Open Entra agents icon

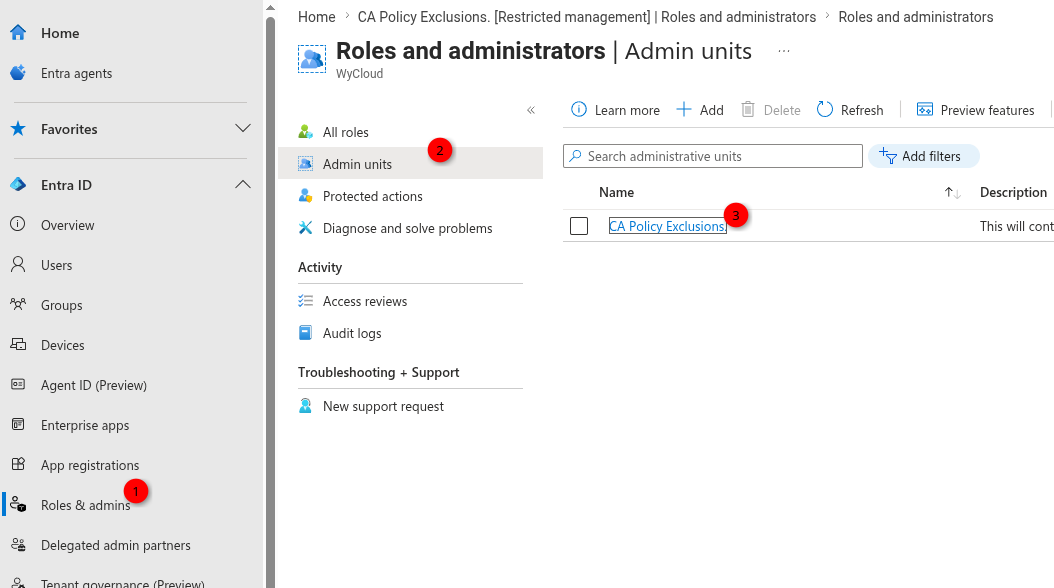click(x=18, y=73)
